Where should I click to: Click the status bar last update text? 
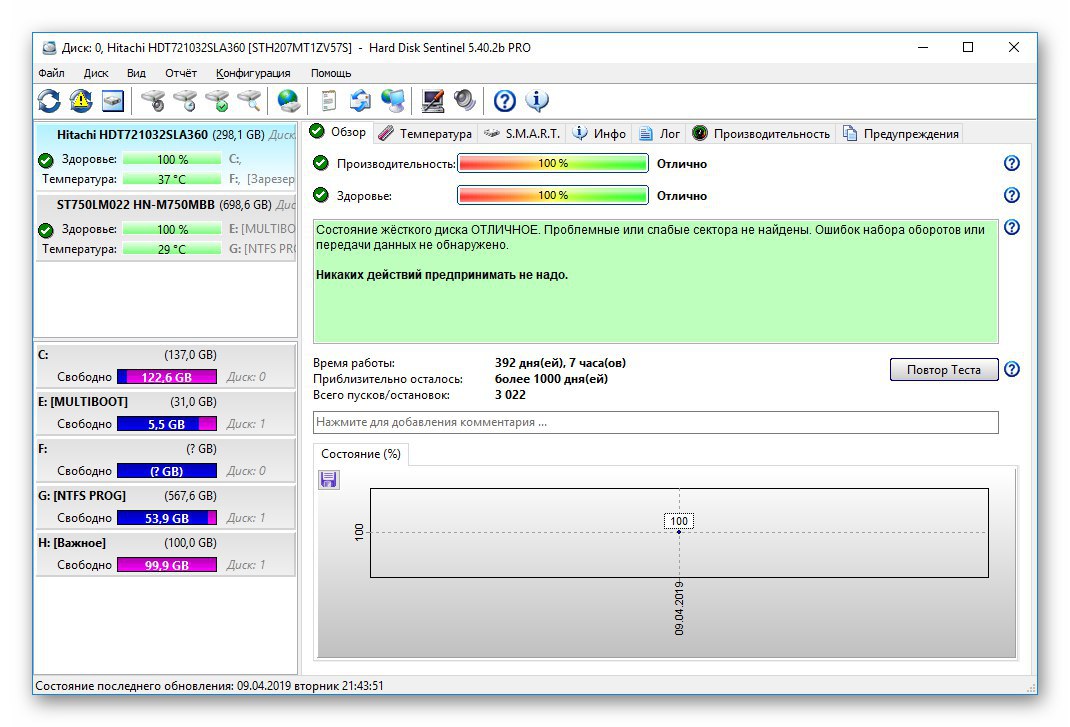(209, 685)
